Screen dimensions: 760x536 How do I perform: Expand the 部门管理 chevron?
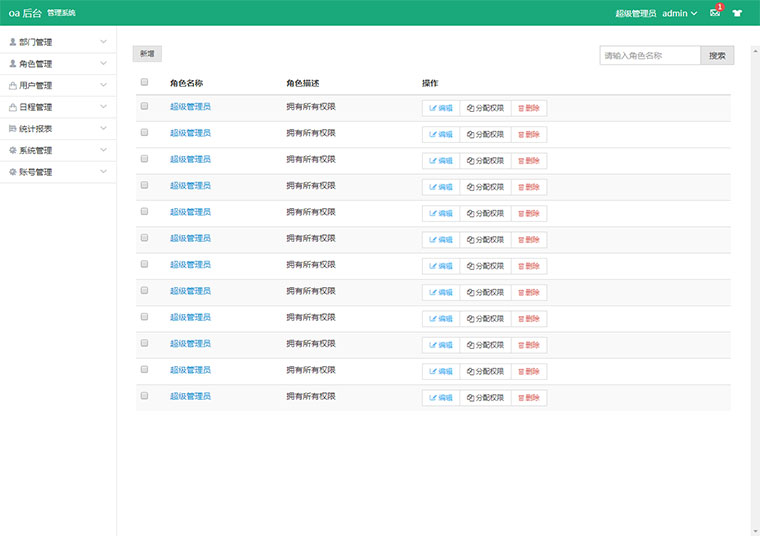pyautogui.click(x=103, y=42)
